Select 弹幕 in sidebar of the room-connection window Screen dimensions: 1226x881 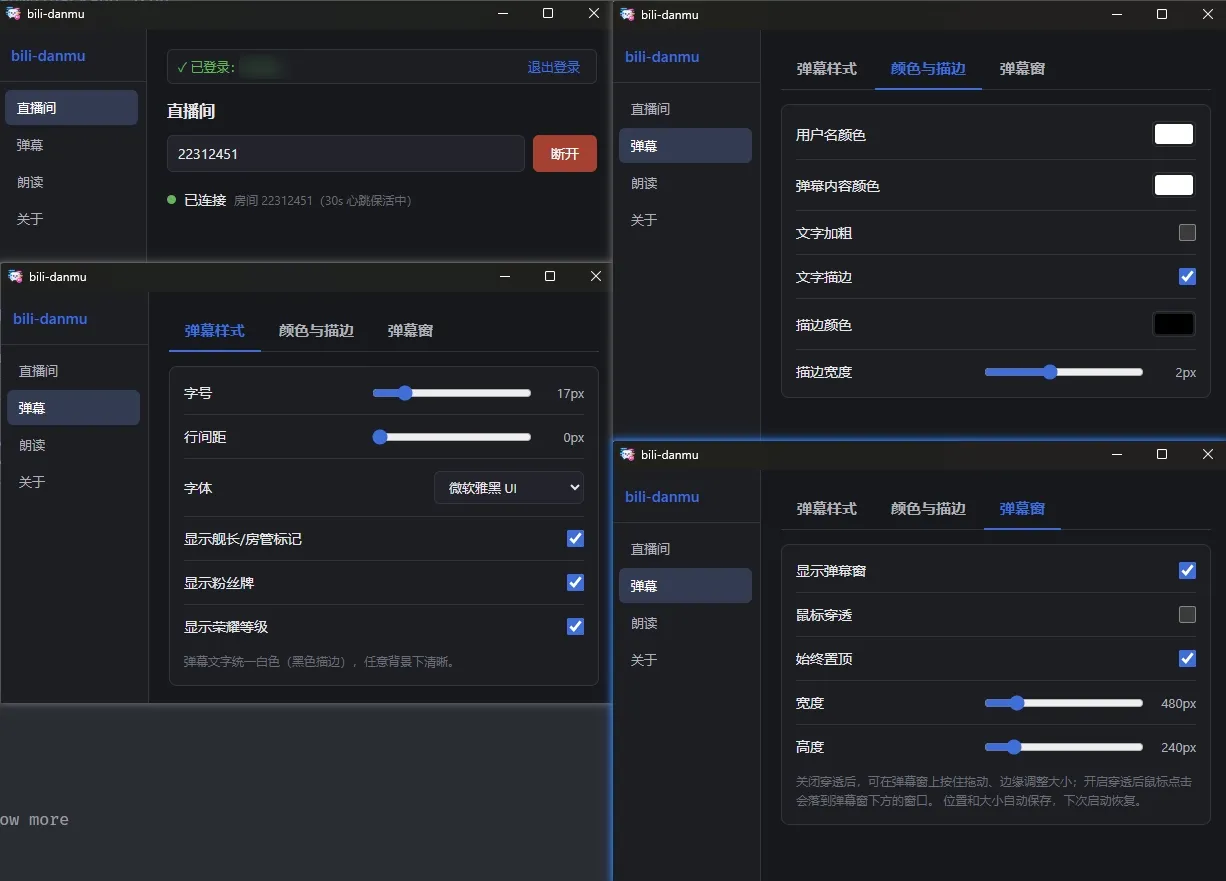tap(72, 145)
